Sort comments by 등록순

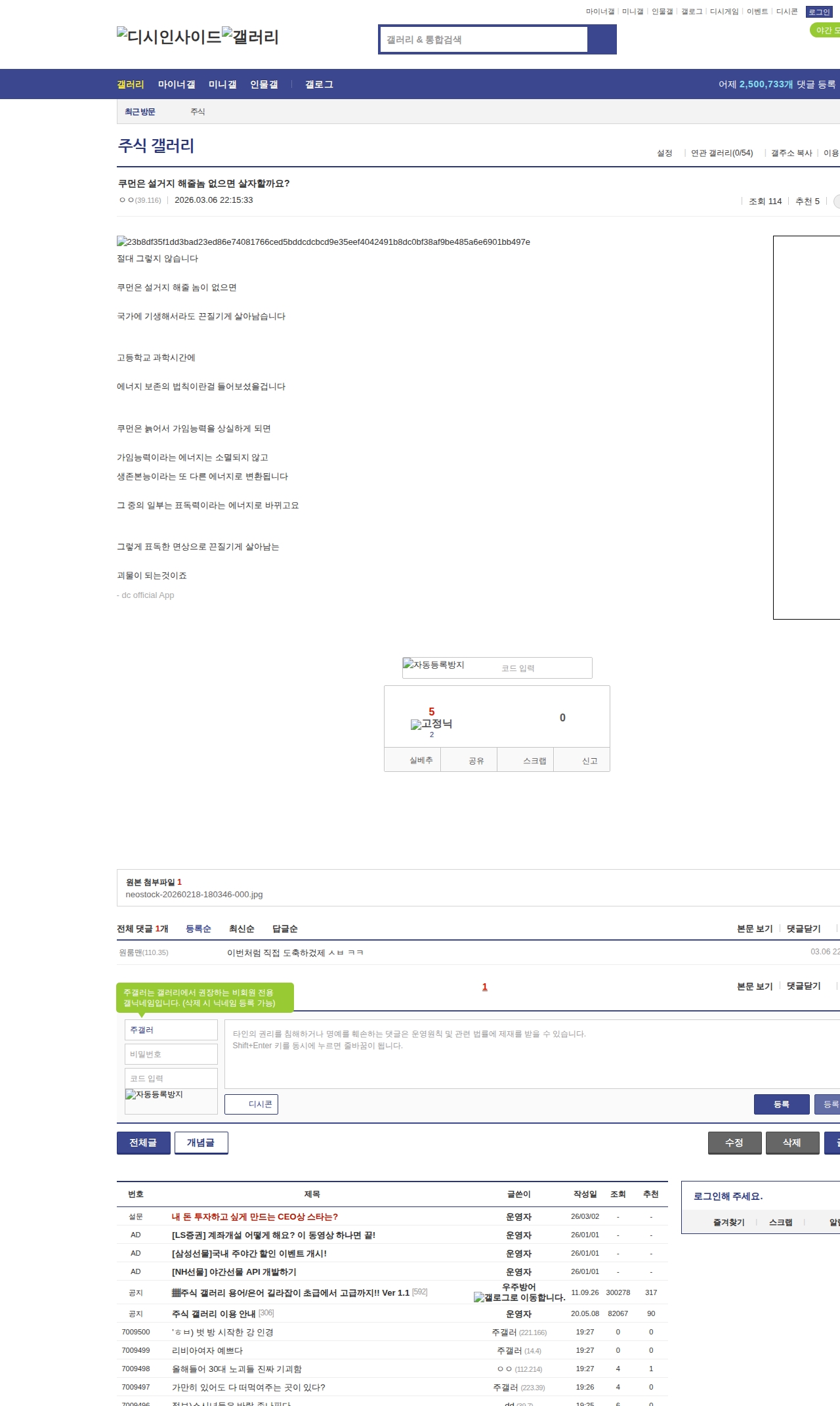(198, 929)
